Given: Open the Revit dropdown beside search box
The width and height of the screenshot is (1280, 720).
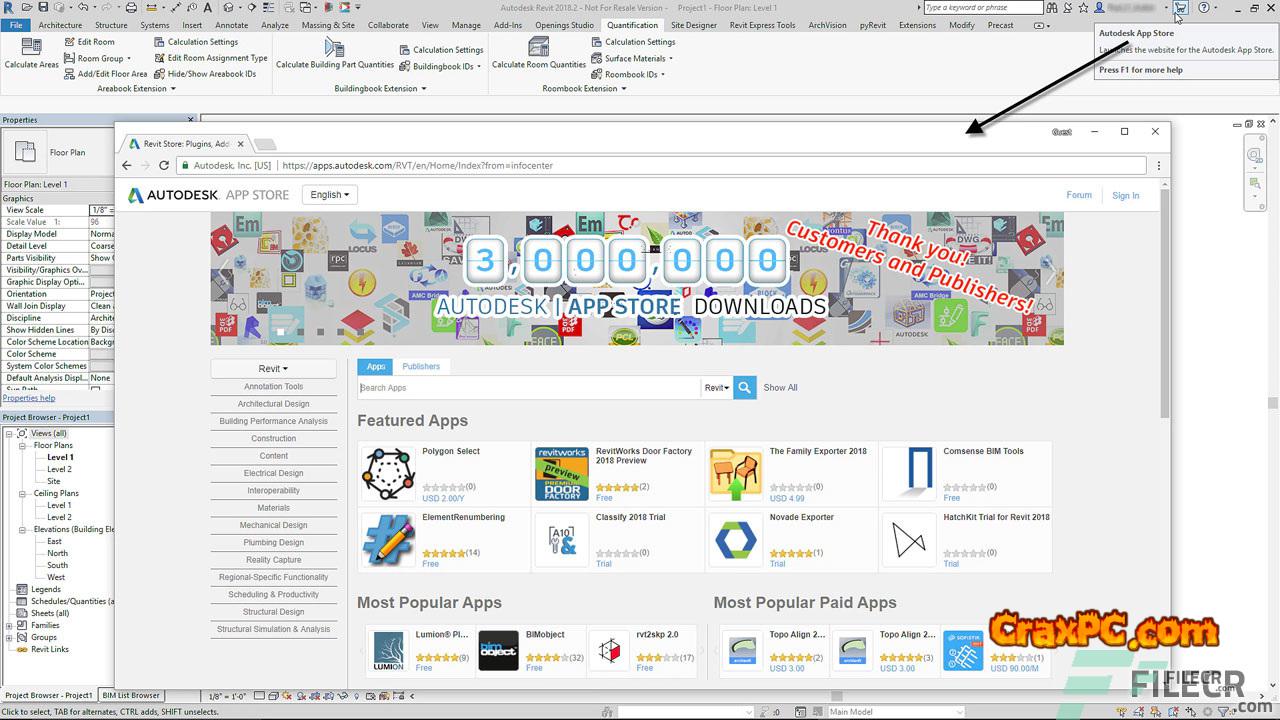Looking at the screenshot, I should [716, 388].
